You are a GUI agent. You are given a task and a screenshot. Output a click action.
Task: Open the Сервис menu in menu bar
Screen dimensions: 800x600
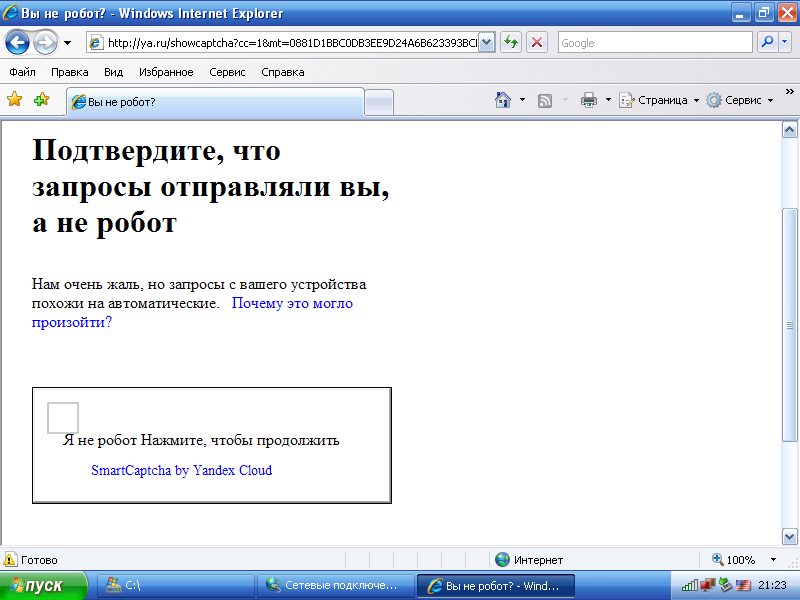click(227, 72)
